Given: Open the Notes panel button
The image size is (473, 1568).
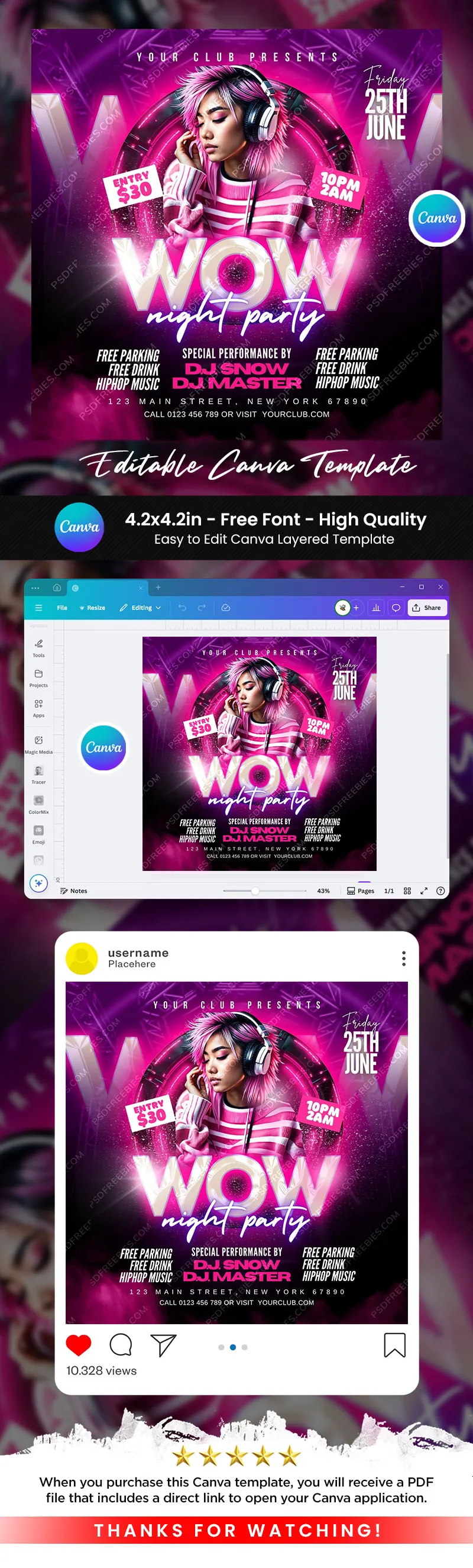Looking at the screenshot, I should (73, 891).
